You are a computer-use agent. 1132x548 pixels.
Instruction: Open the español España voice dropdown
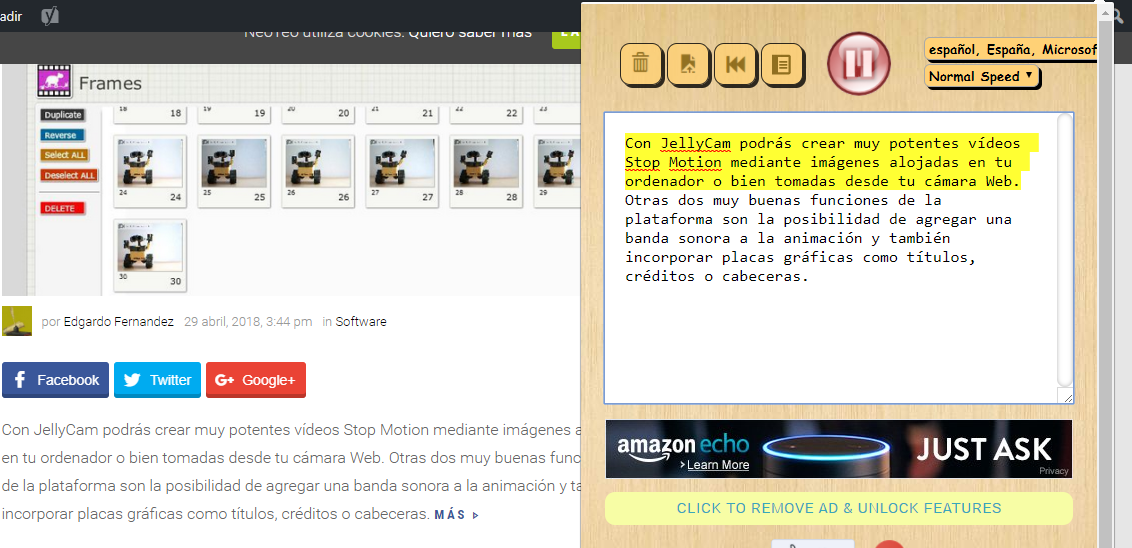point(1011,50)
